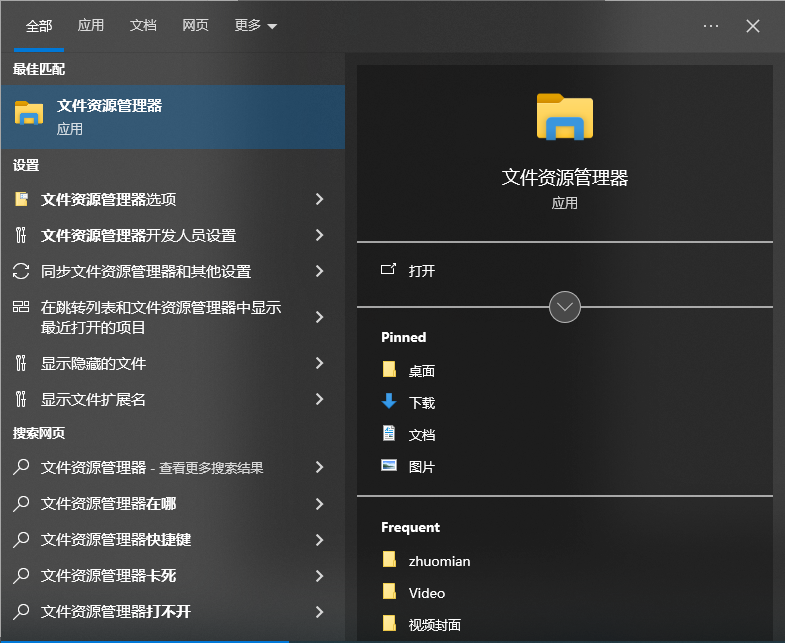The image size is (785, 643).
Task: Expand arrow for 显示文件扩展名
Action: click(x=319, y=399)
